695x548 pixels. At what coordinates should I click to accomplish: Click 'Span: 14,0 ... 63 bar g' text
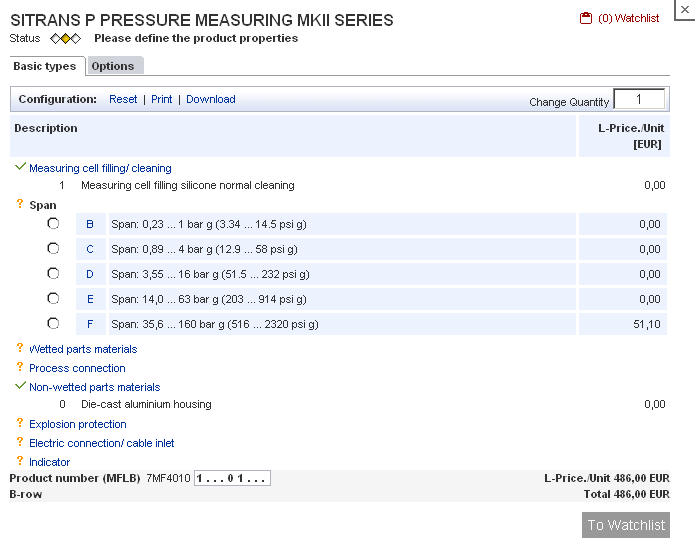click(x=209, y=299)
